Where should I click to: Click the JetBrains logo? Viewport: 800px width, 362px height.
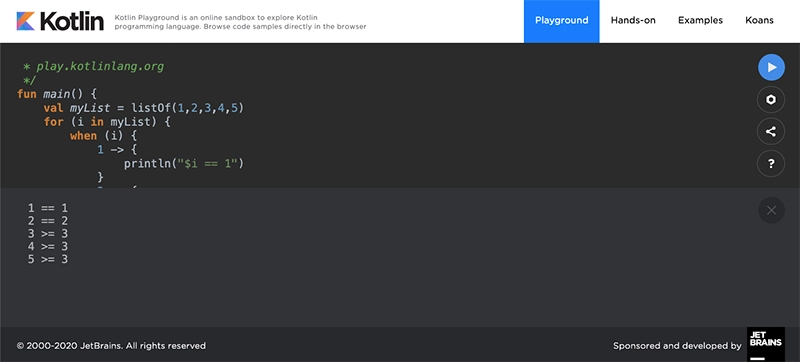click(x=766, y=344)
